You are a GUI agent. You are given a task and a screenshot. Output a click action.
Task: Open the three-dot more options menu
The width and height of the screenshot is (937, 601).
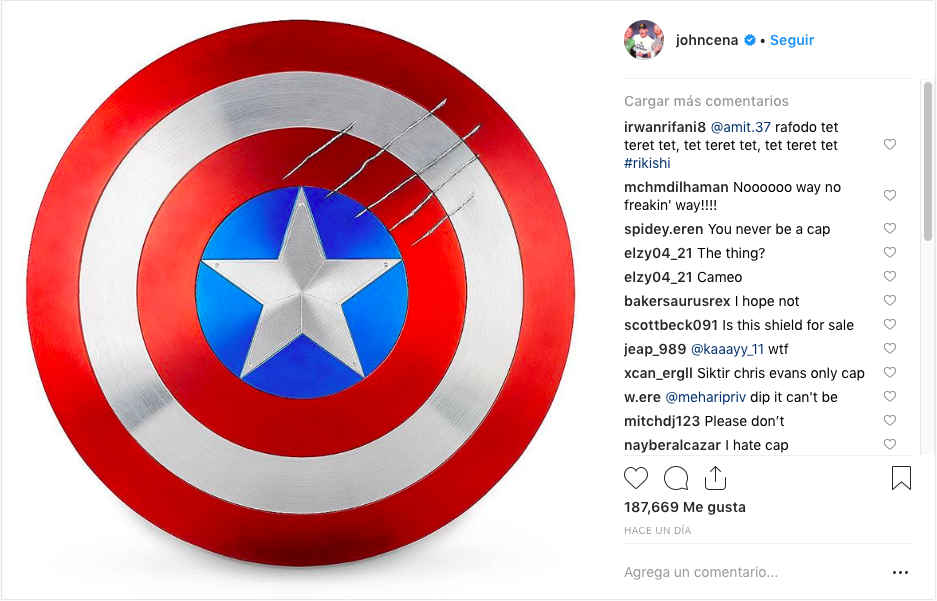pos(901,572)
